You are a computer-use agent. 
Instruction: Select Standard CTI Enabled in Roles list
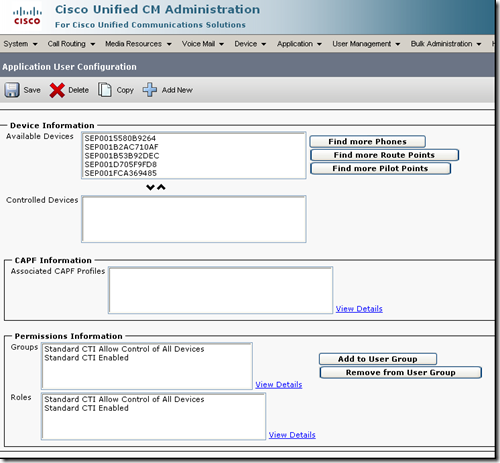pos(86,408)
